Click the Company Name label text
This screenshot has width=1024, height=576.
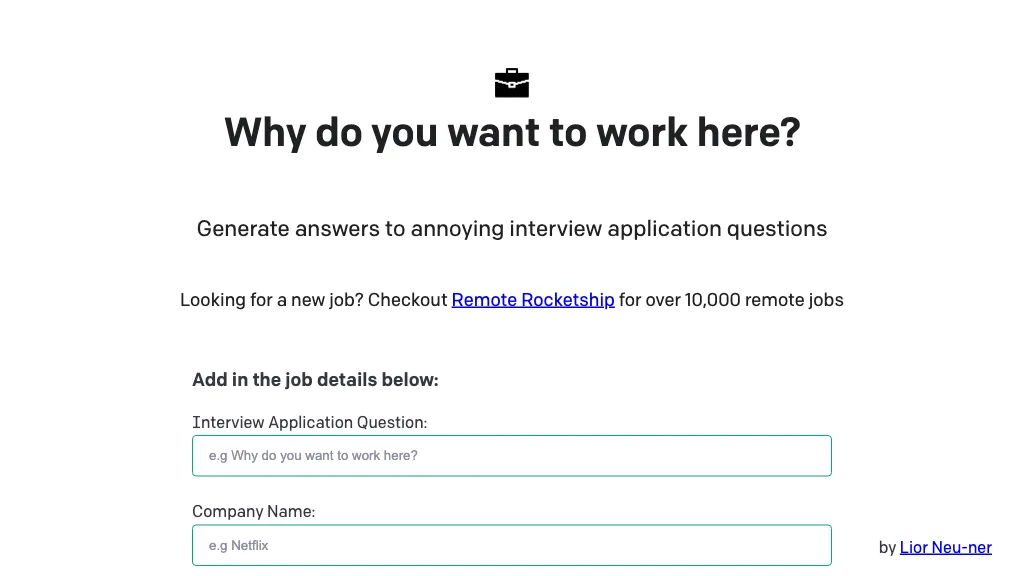pyautogui.click(x=253, y=511)
